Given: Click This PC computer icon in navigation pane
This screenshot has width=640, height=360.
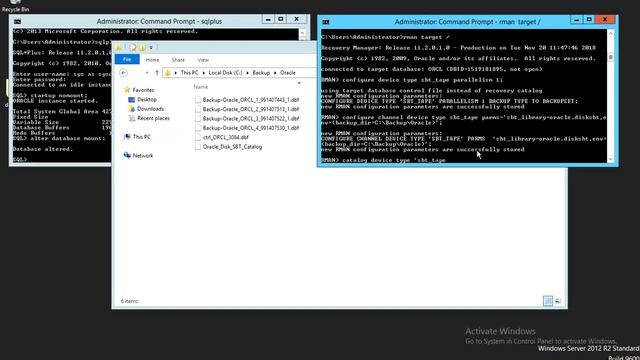Looking at the screenshot, I should click(x=127, y=137).
